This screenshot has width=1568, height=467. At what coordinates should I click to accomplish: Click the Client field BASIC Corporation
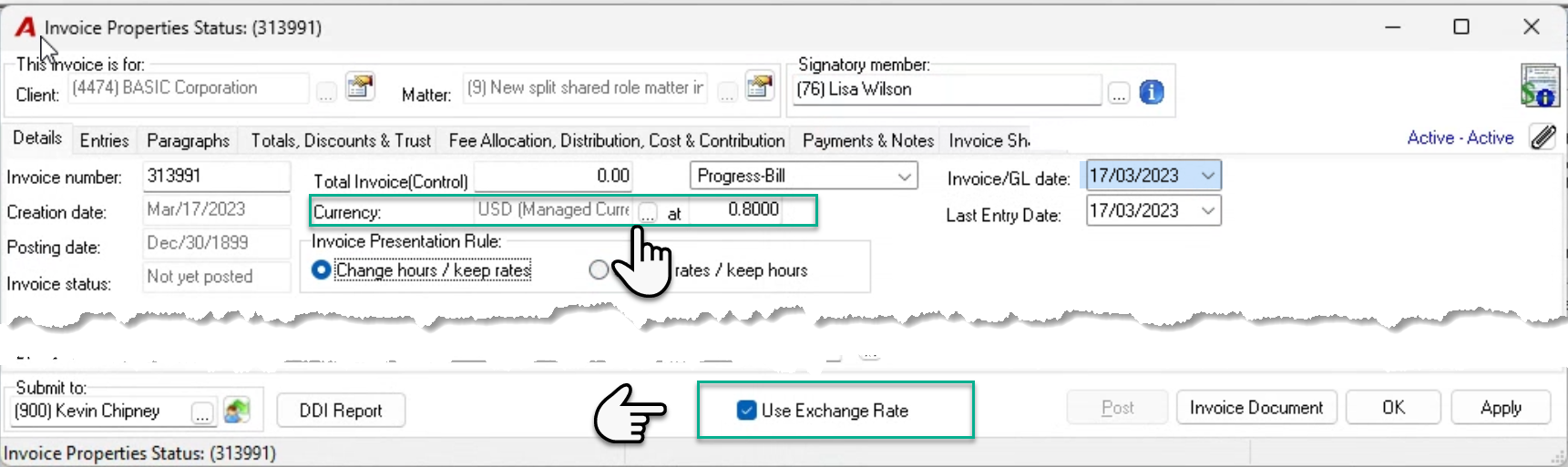click(190, 87)
